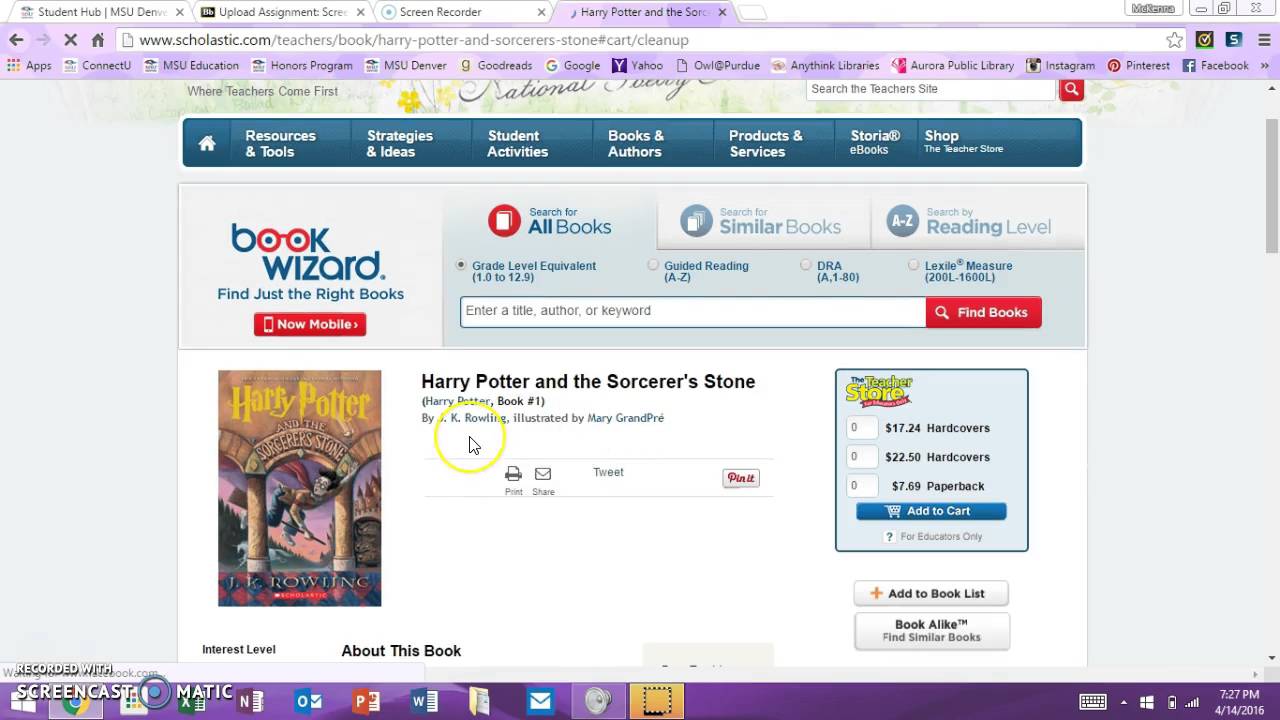Click the $17.24 Hardcovers quantity field

pyautogui.click(x=861, y=428)
